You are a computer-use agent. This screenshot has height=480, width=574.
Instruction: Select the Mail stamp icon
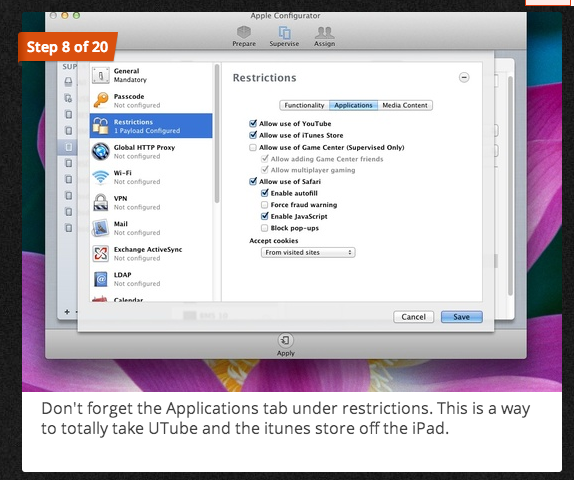[101, 228]
